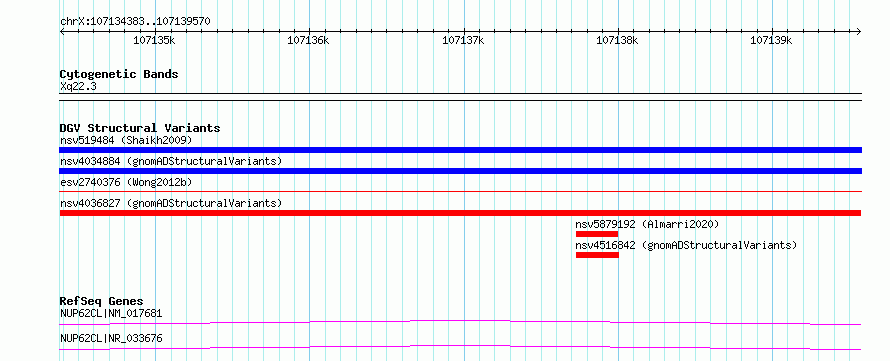Click blue bar under nsv4034884
The image size is (890, 361).
(x=460, y=171)
